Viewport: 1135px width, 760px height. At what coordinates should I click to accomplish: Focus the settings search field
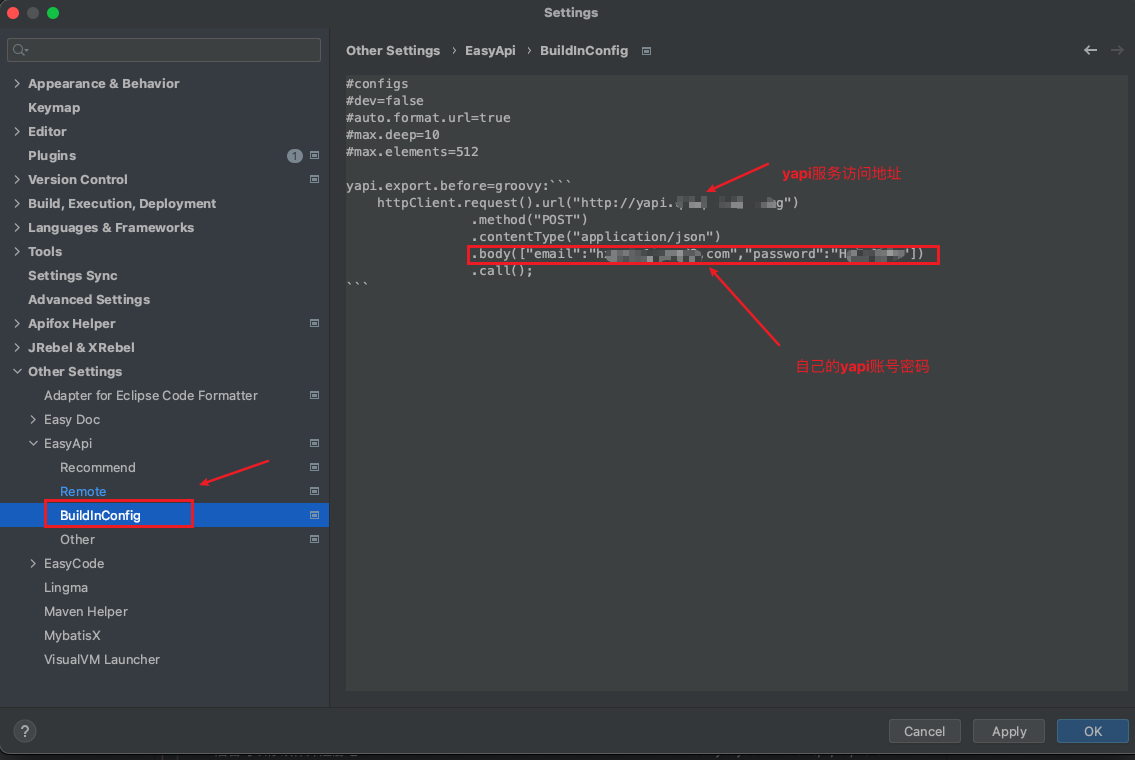(x=164, y=50)
